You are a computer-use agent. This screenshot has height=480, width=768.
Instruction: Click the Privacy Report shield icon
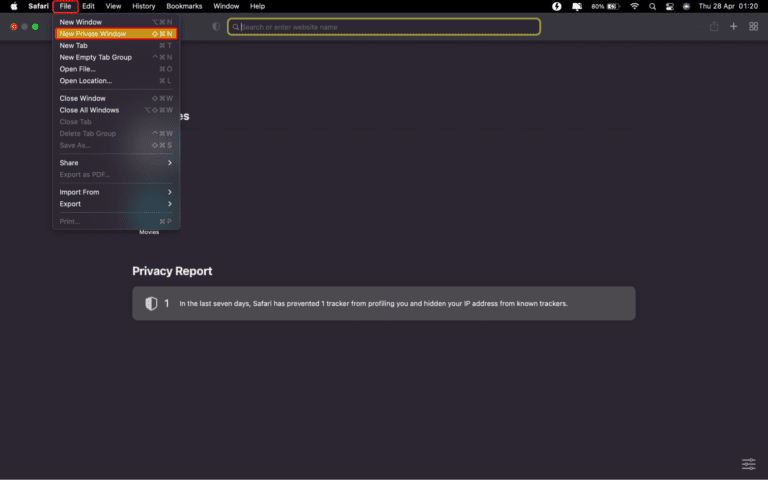[x=151, y=303]
